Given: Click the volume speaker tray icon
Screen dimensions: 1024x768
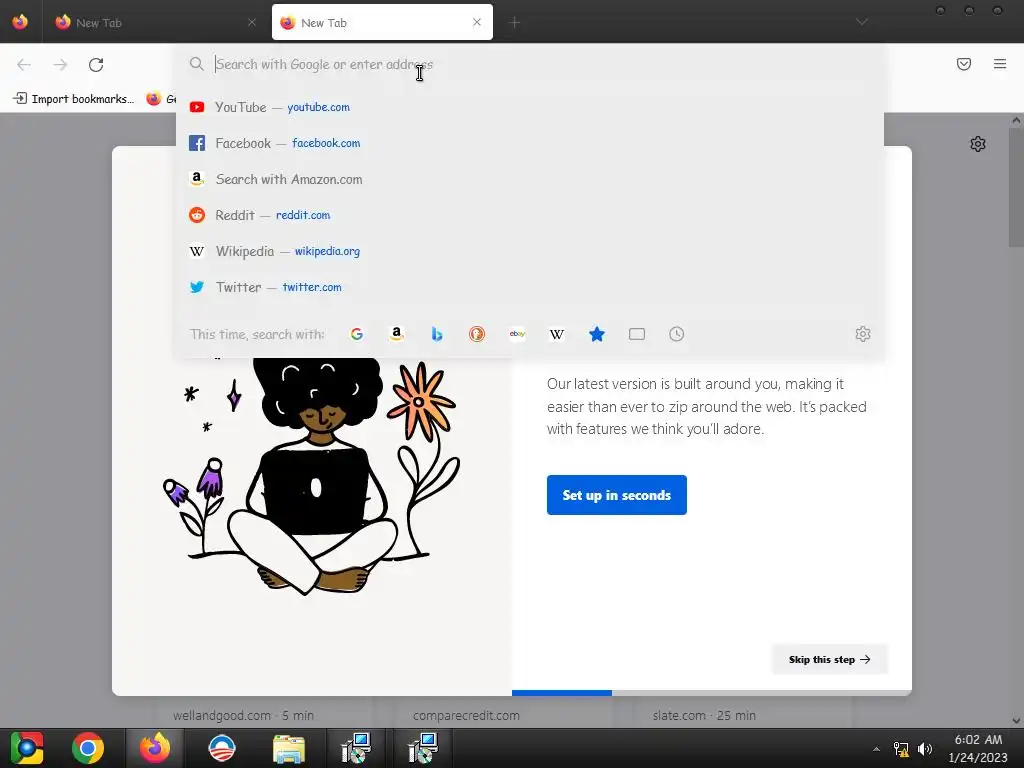Looking at the screenshot, I should coord(925,749).
